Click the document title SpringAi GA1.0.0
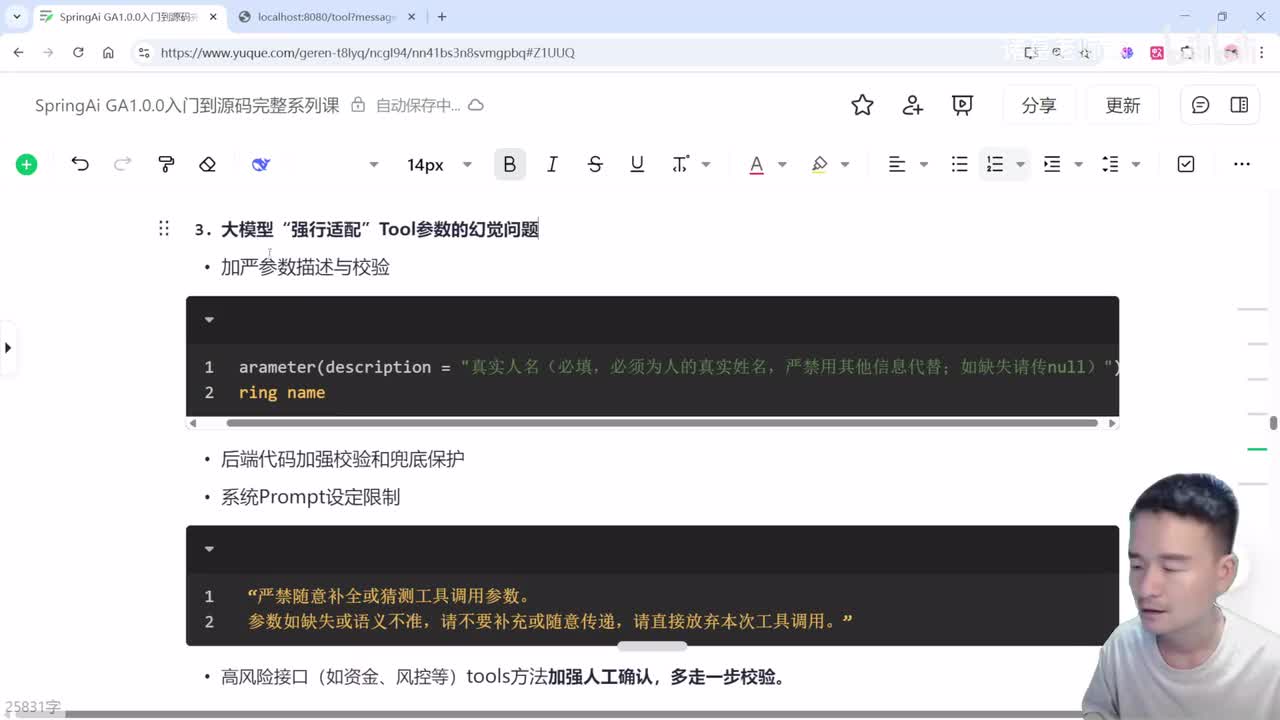 coord(187,105)
